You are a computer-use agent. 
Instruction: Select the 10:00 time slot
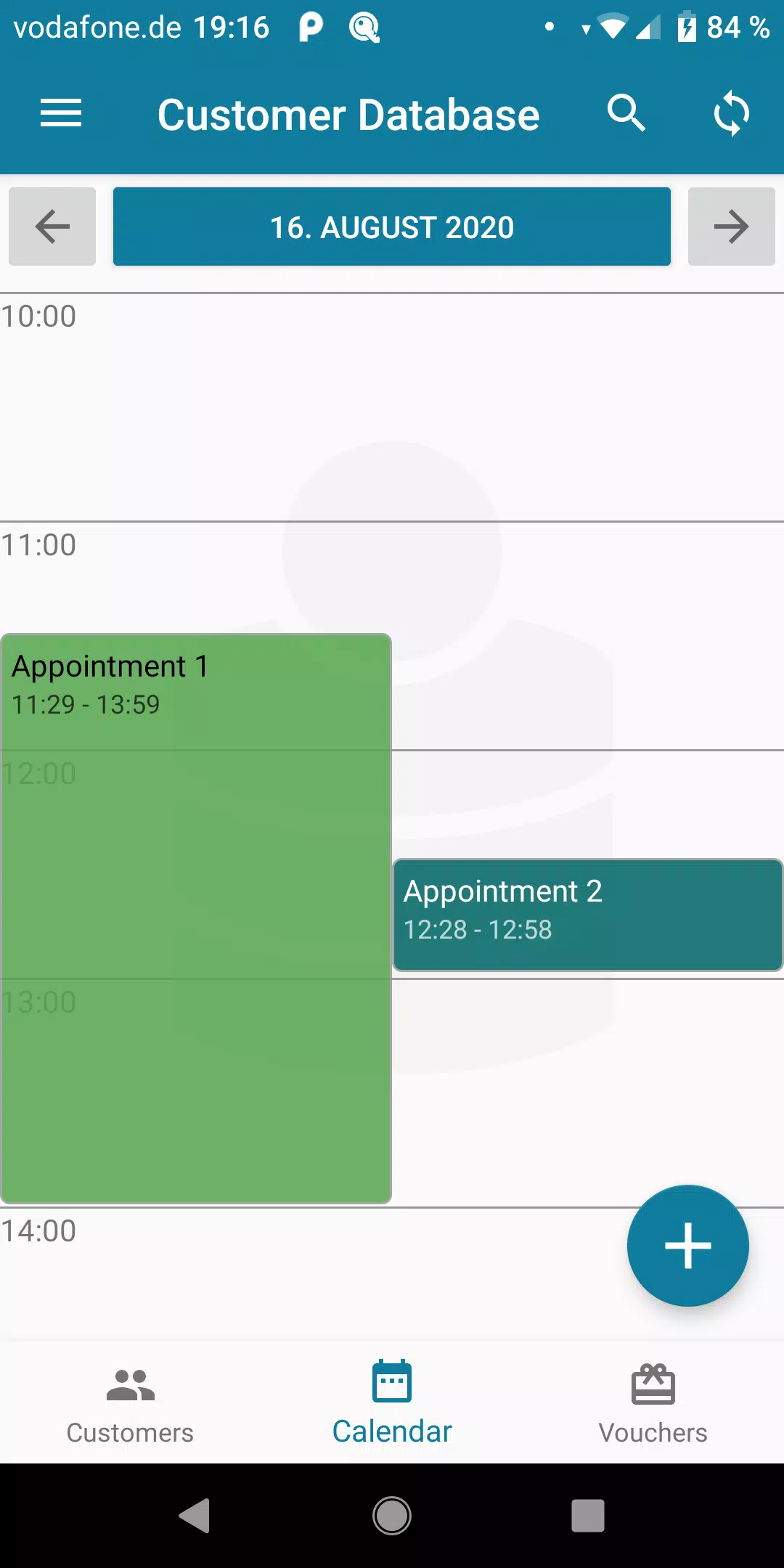coord(392,407)
